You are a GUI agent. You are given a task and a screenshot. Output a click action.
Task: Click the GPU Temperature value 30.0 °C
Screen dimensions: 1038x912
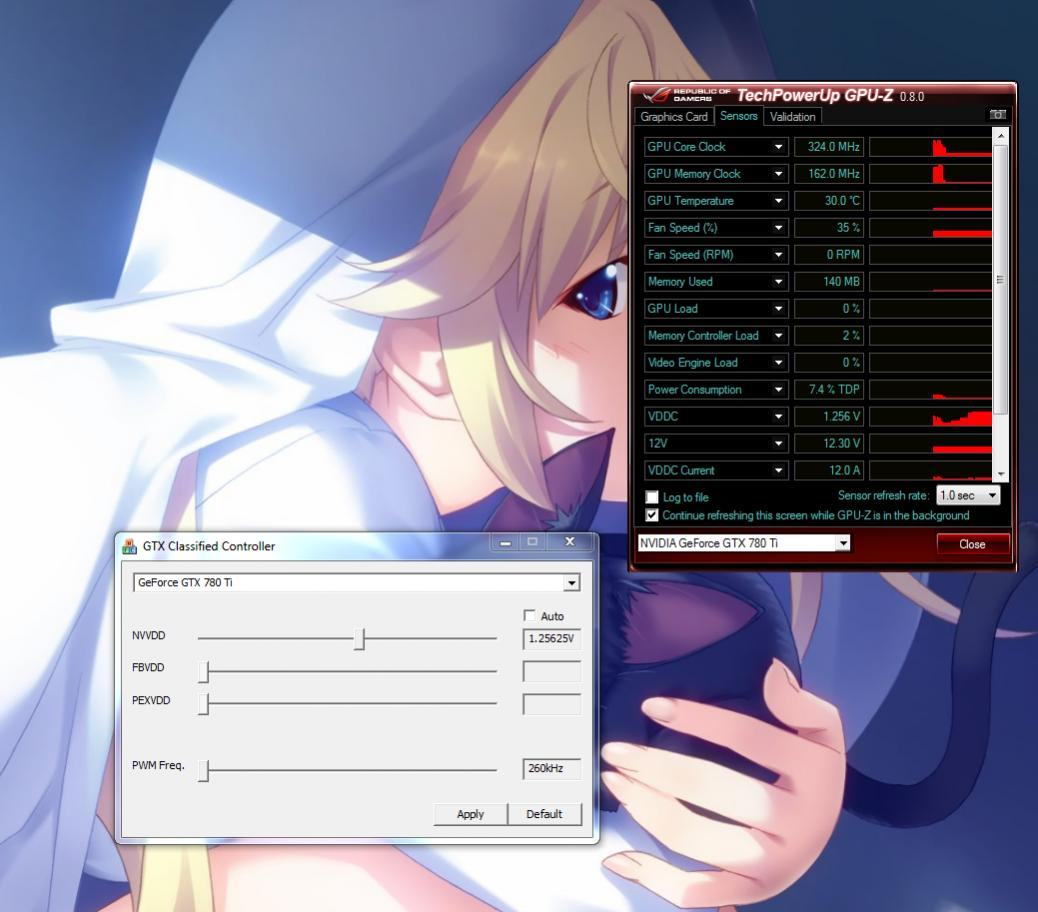tap(829, 201)
